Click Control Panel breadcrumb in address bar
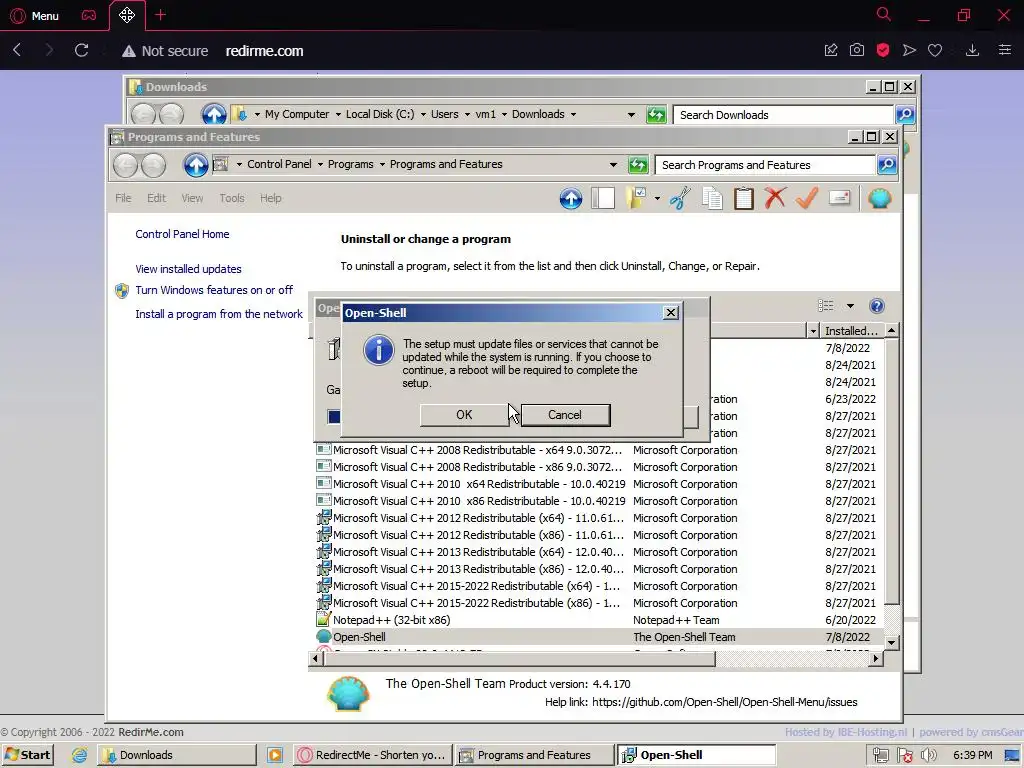 [279, 165]
